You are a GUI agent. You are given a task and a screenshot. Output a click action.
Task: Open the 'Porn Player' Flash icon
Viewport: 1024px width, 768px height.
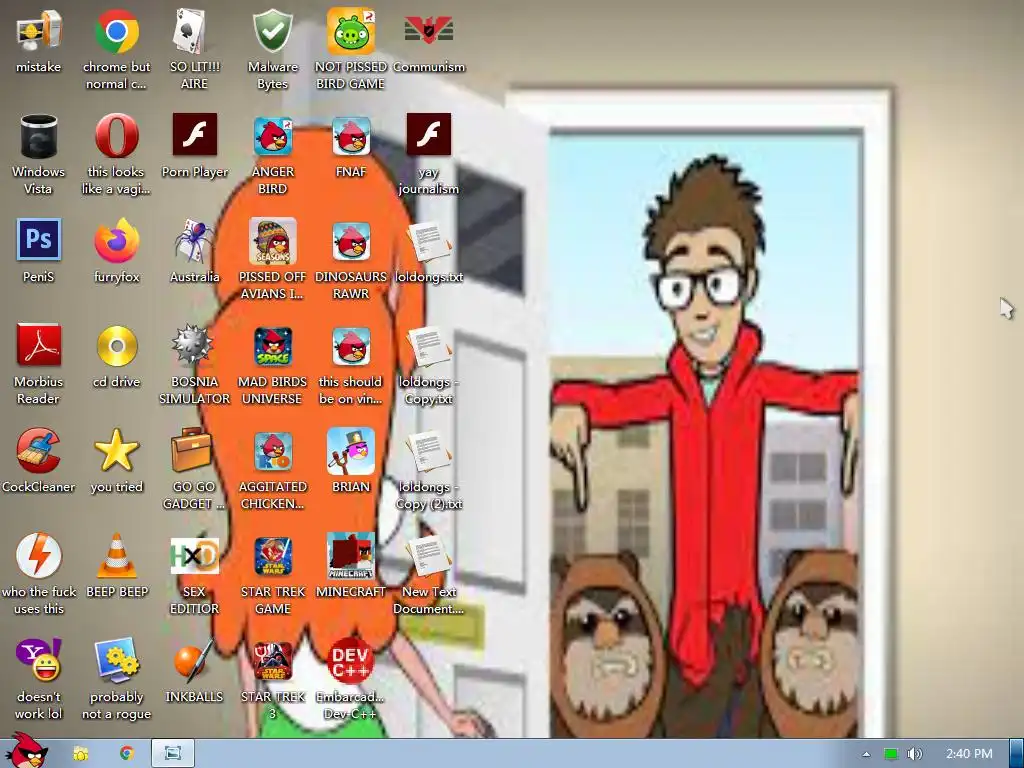tap(194, 135)
